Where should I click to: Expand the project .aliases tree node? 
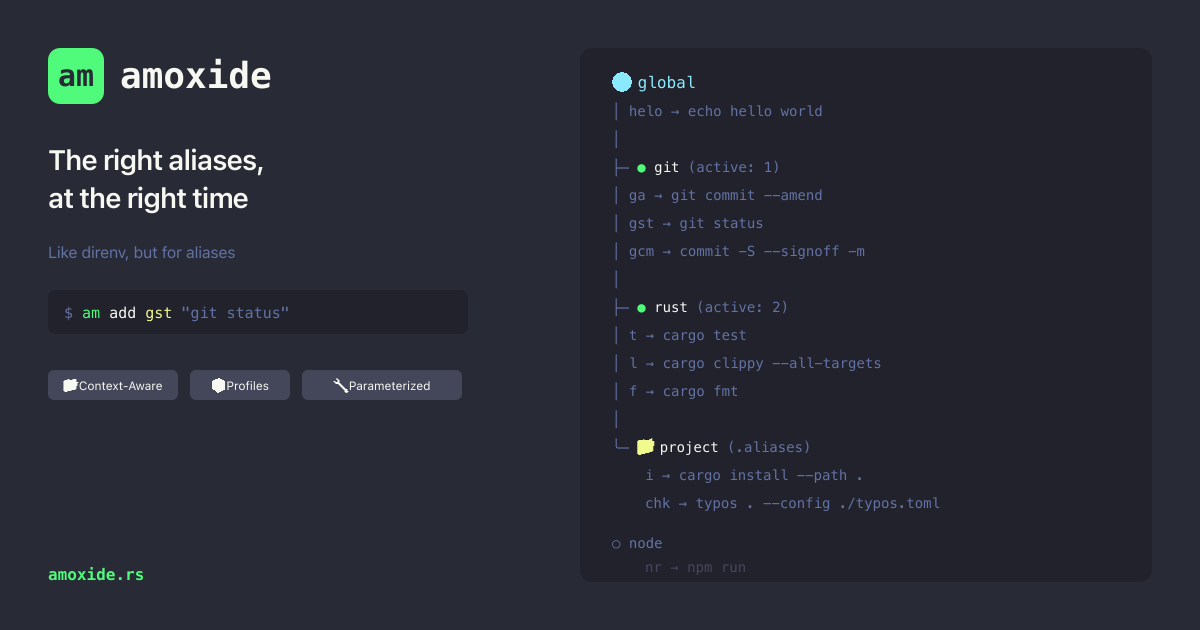coord(621,446)
